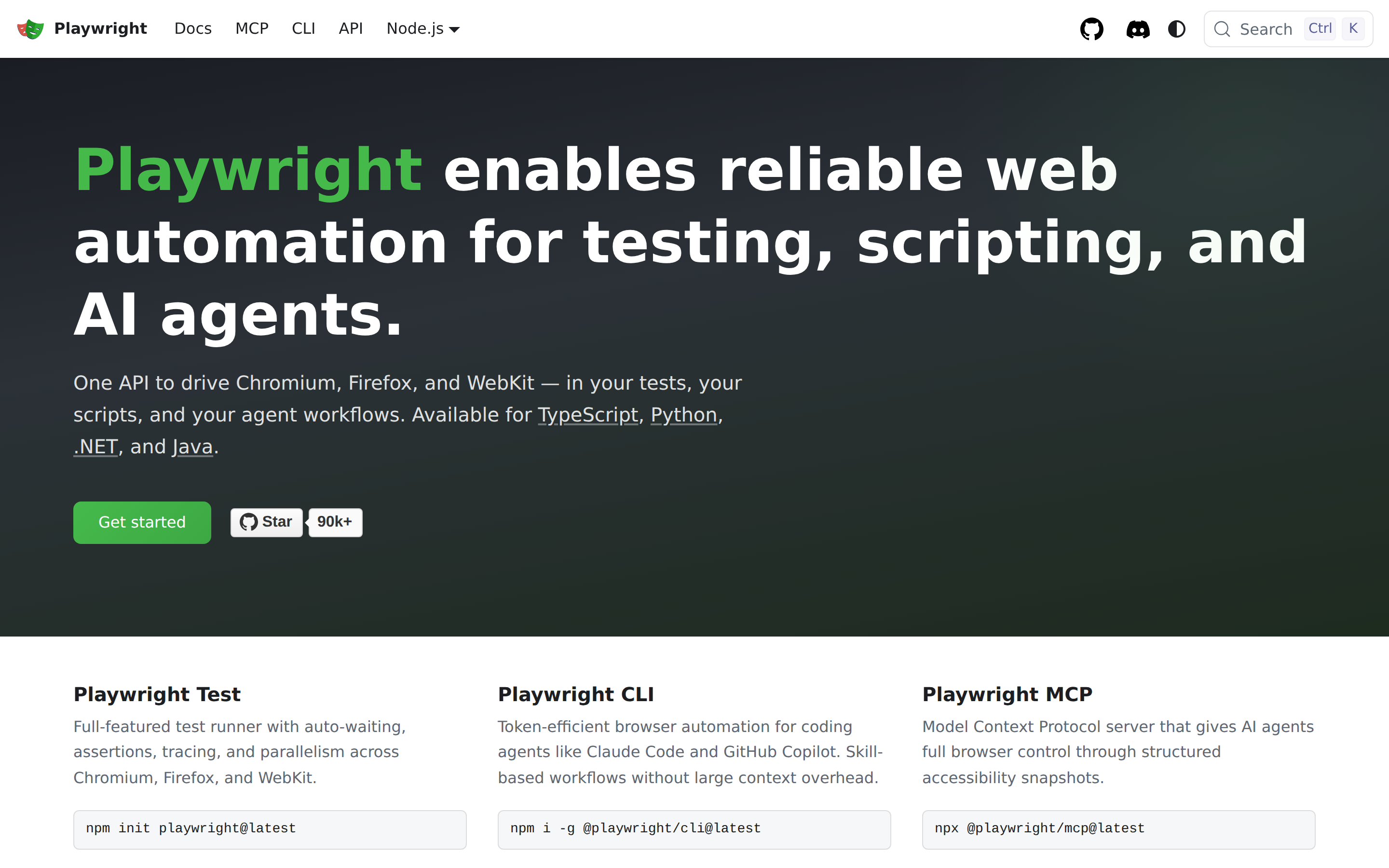Click the npx @playwright/mcp@latest command
This screenshot has height=868, width=1389.
(1118, 829)
